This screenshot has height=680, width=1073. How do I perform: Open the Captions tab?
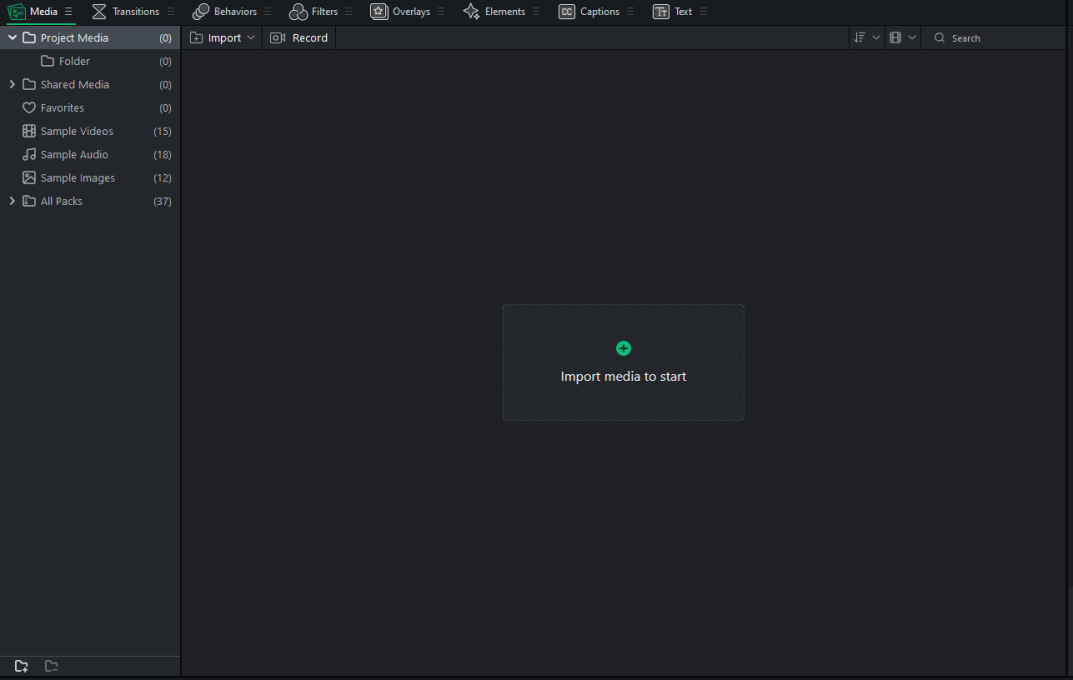pyautogui.click(x=589, y=12)
